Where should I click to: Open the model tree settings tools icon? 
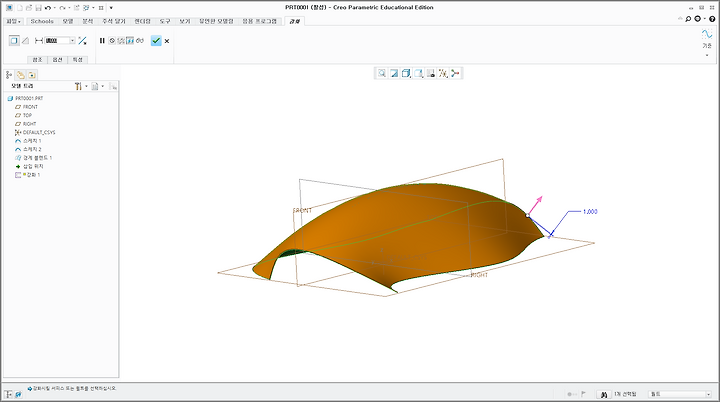point(78,86)
